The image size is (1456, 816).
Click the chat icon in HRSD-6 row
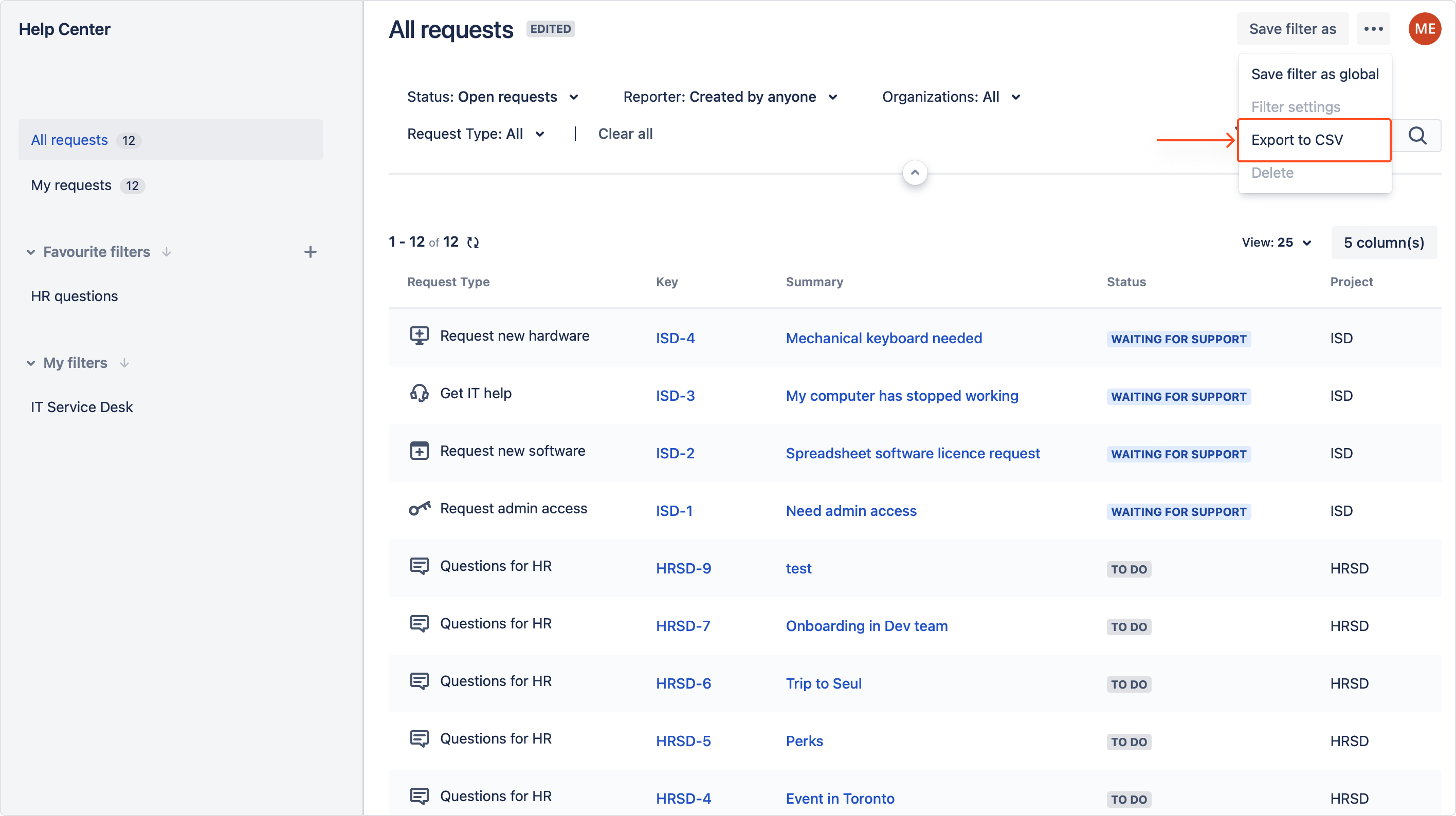click(419, 681)
